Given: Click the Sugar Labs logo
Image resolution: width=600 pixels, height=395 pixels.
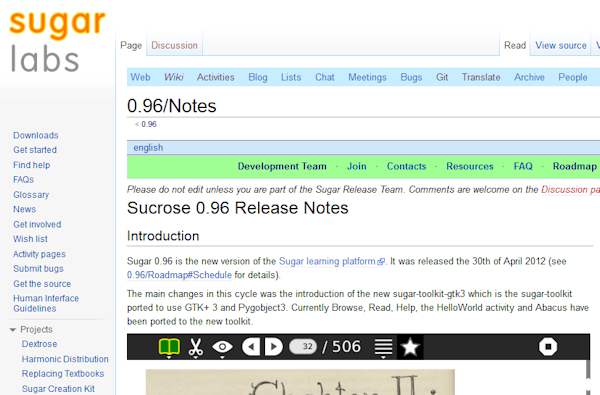Looking at the screenshot, I should point(57,42).
